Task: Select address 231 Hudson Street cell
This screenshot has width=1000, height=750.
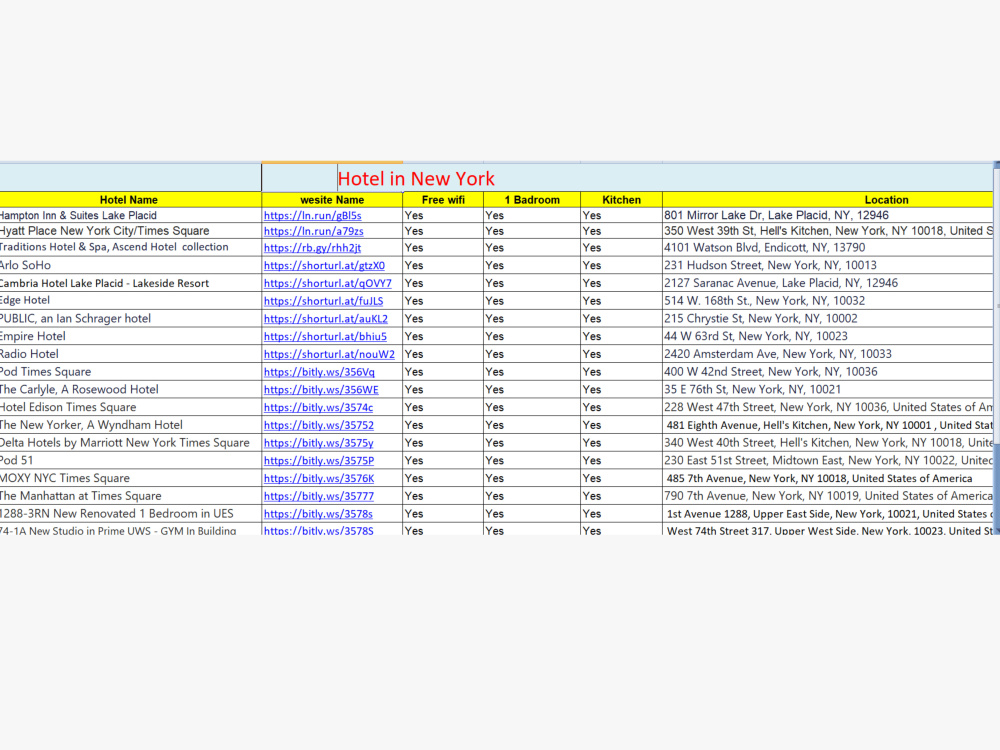Action: pyautogui.click(x=828, y=265)
